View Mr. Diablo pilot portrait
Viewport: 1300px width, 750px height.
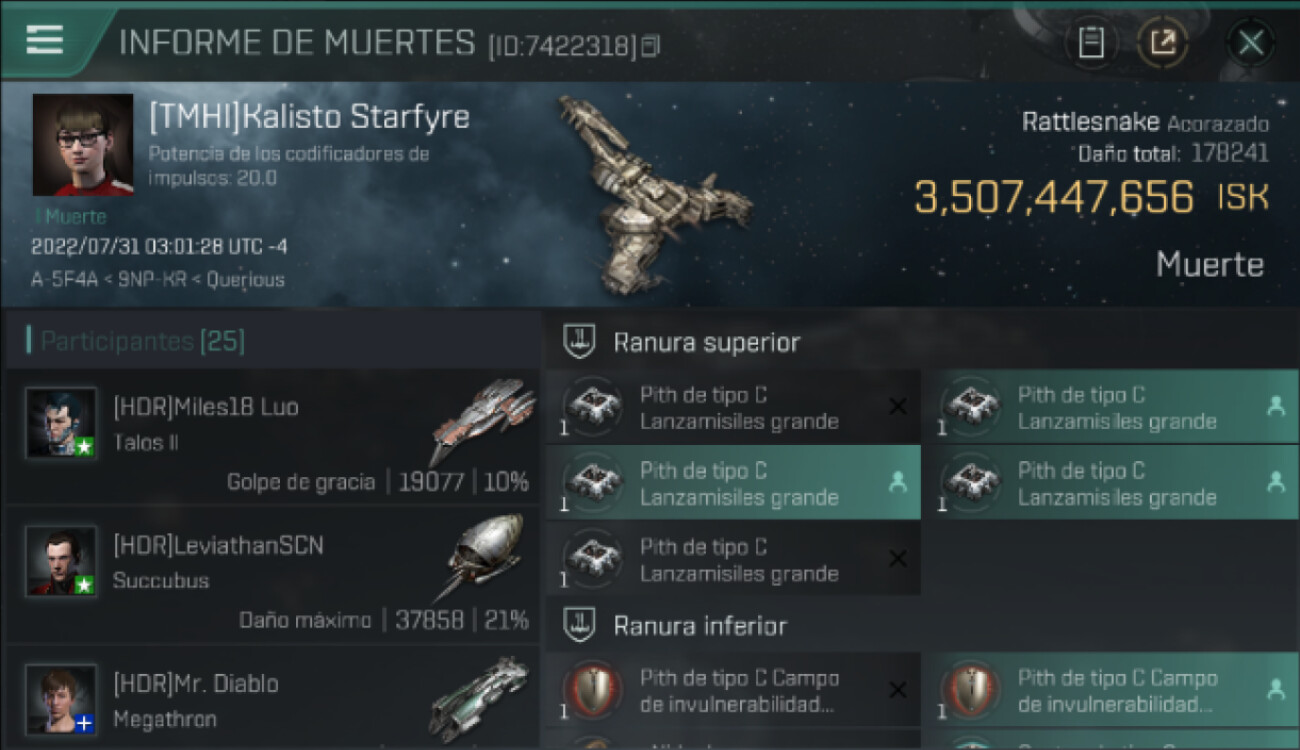tap(61, 699)
